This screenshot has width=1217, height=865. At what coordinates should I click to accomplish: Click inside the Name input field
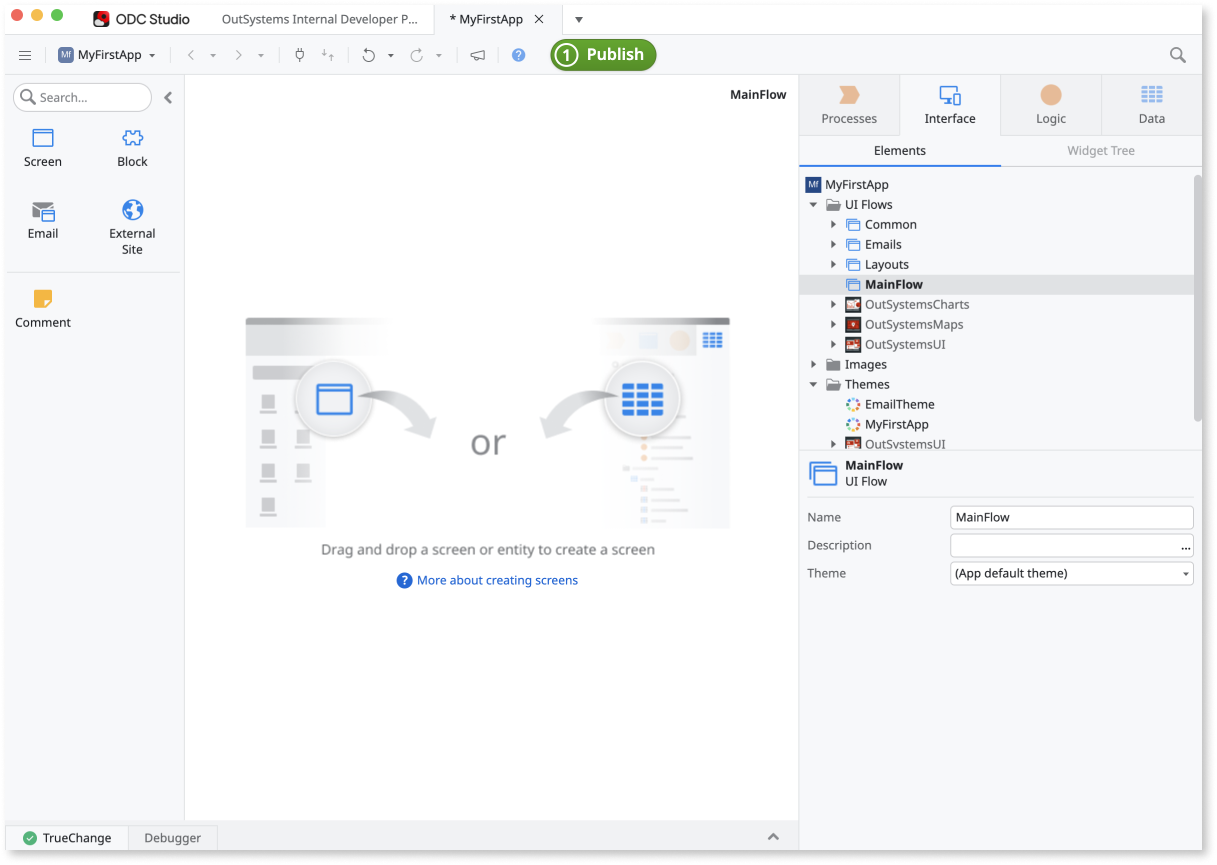point(1070,517)
